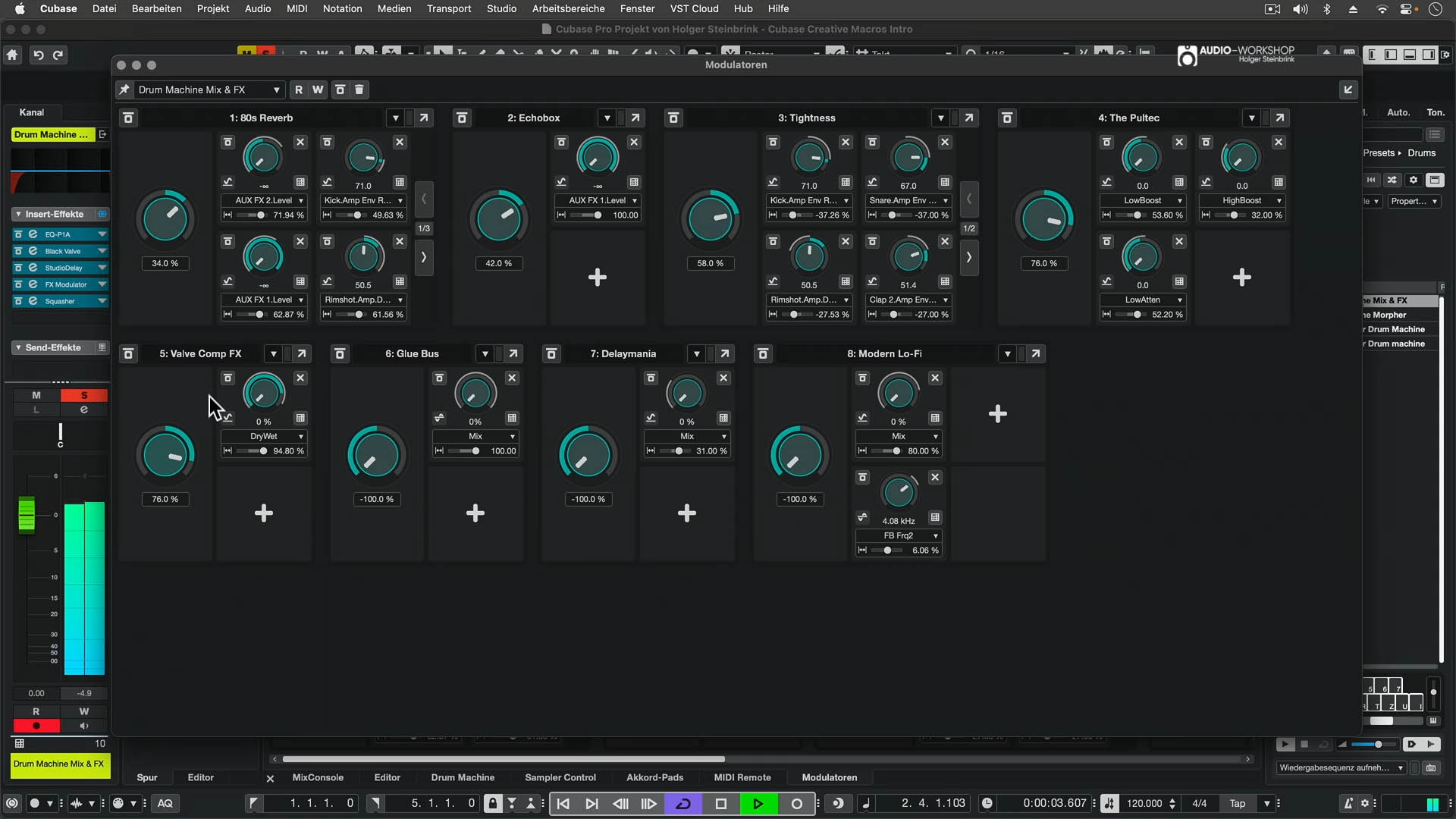Click the Play button in transport bar

click(758, 804)
